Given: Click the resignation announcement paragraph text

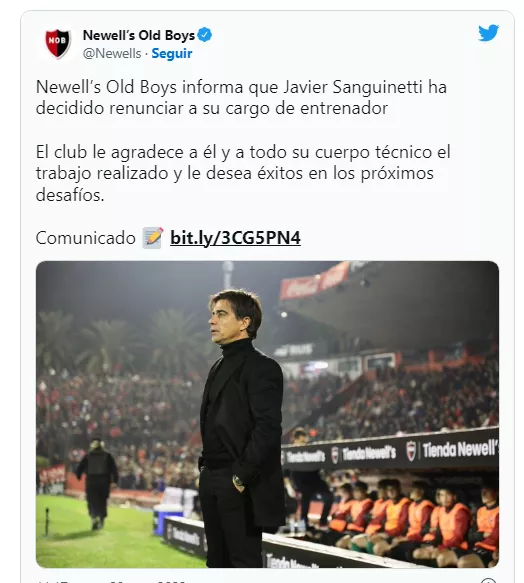Looking at the screenshot, I should point(241,98).
